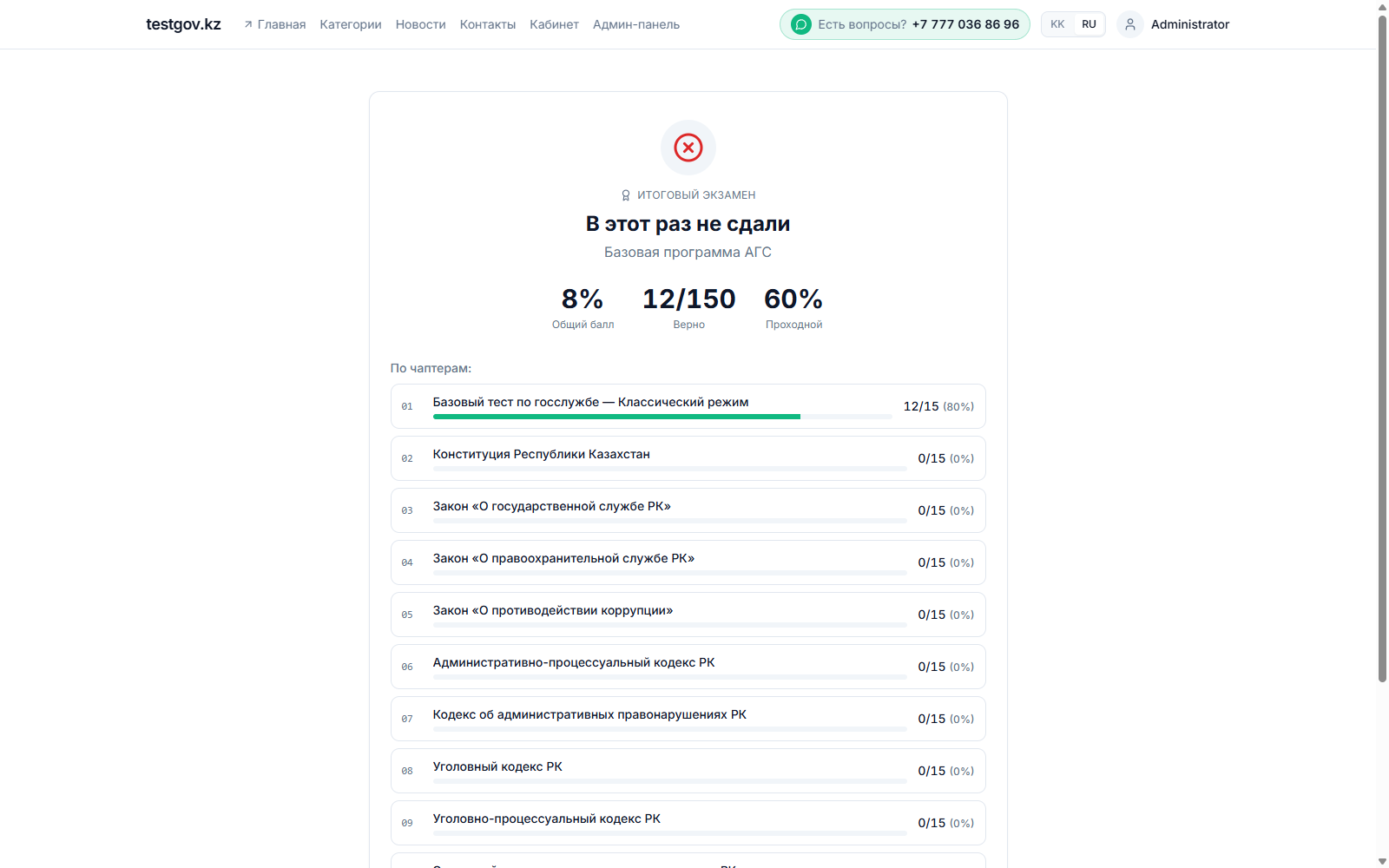This screenshot has height=868, width=1389.
Task: Click the arrow icon before Главная
Action: click(248, 24)
